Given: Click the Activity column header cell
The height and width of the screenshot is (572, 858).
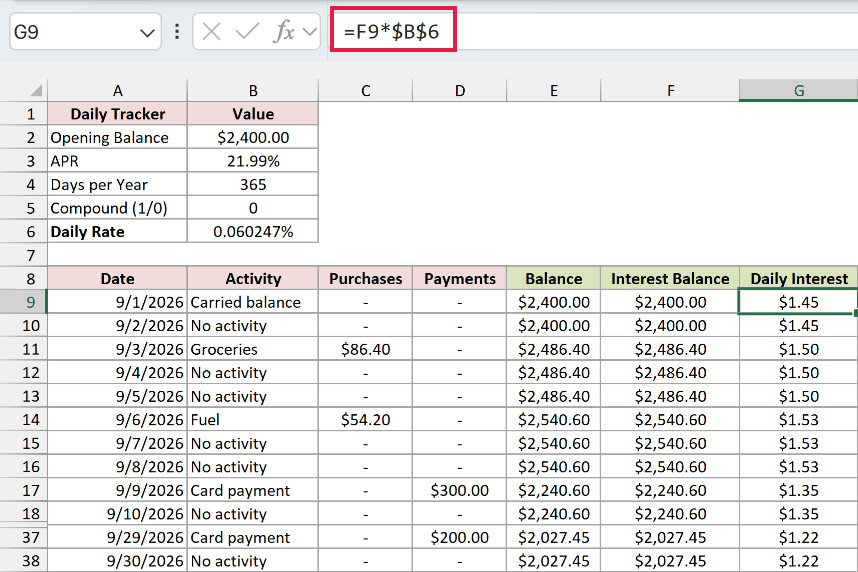Looking at the screenshot, I should coord(253,279).
